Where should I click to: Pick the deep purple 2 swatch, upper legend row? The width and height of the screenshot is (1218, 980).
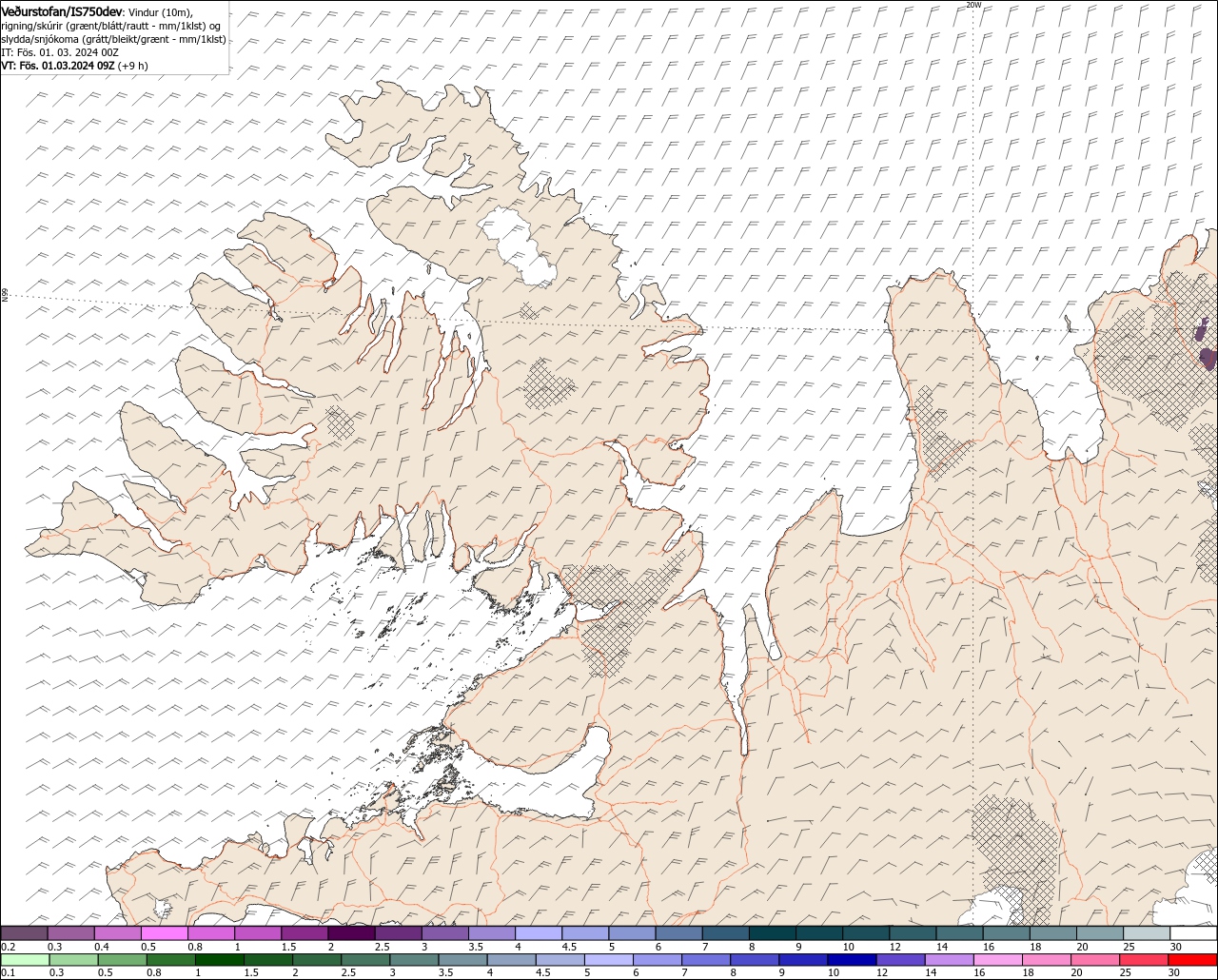351,933
